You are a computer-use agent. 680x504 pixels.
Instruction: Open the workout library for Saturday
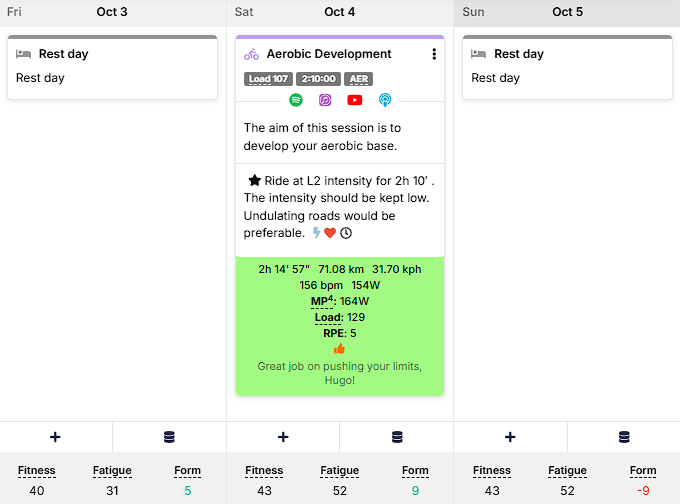pyautogui.click(x=397, y=437)
